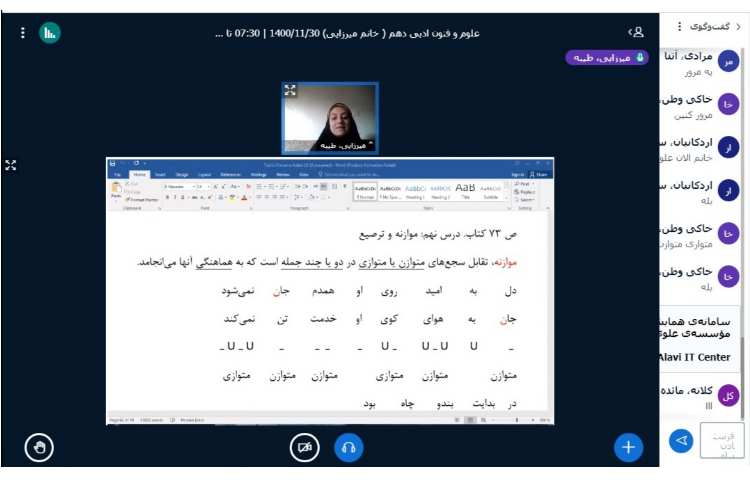Toggle show paragraph marks in Word

345,186
